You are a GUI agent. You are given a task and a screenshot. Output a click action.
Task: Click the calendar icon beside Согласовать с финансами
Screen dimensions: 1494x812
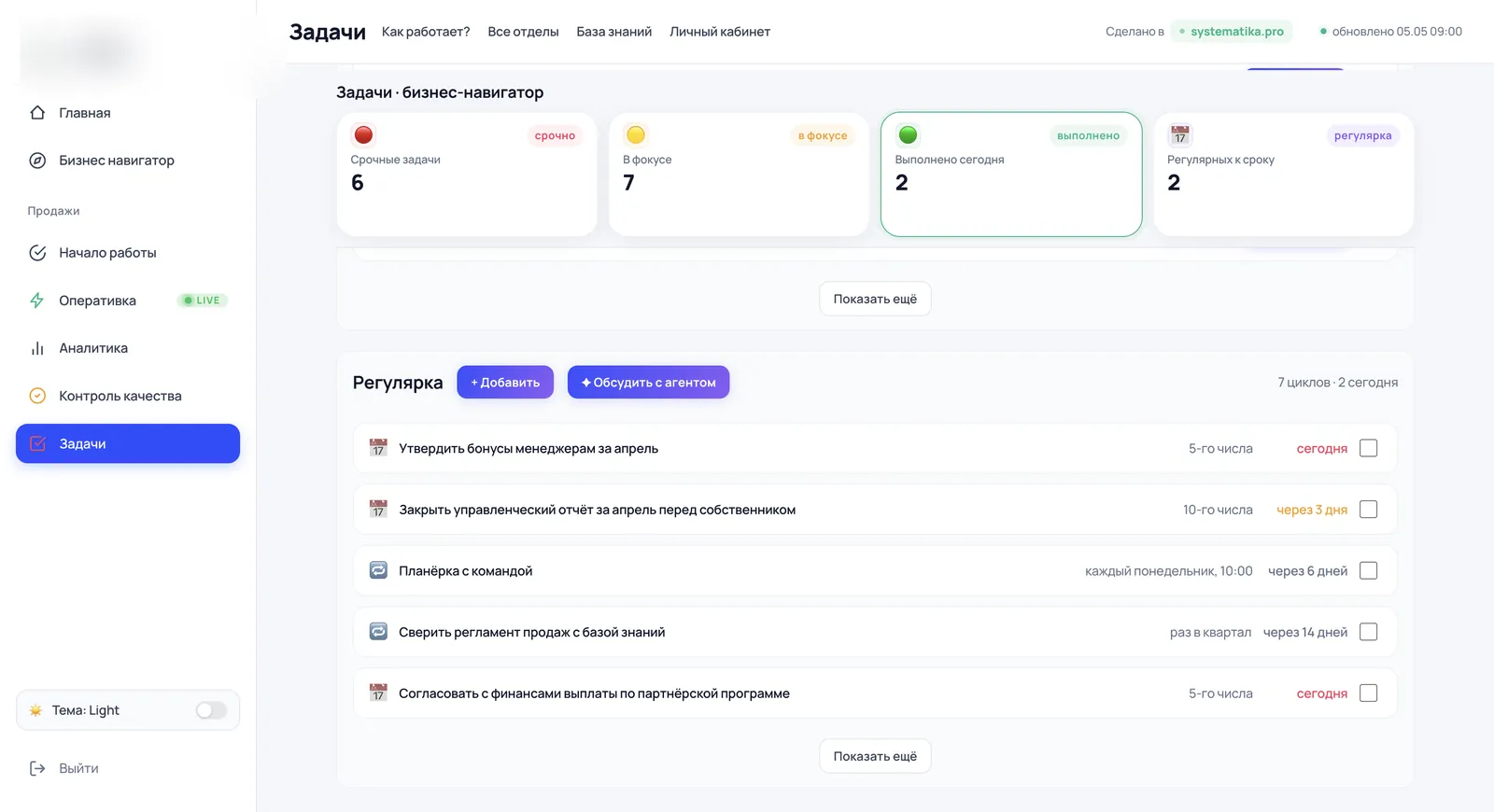coord(378,693)
